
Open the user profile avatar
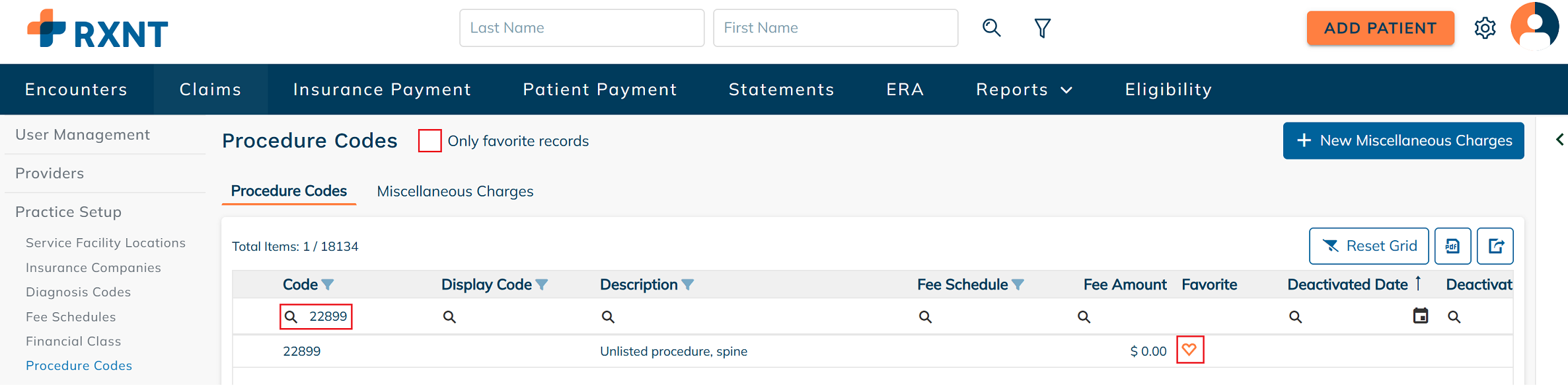point(1534,26)
